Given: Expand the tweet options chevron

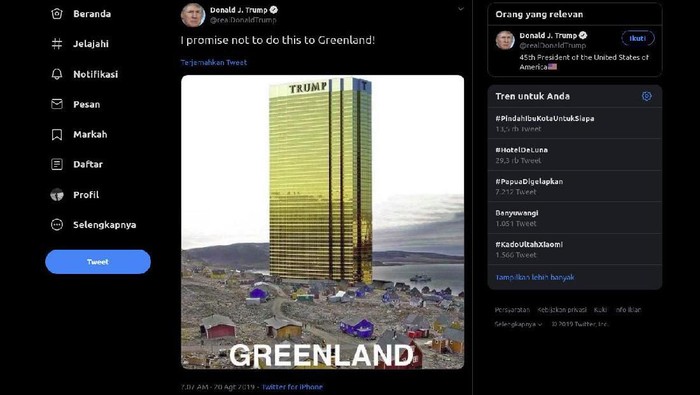Looking at the screenshot, I should (x=461, y=9).
